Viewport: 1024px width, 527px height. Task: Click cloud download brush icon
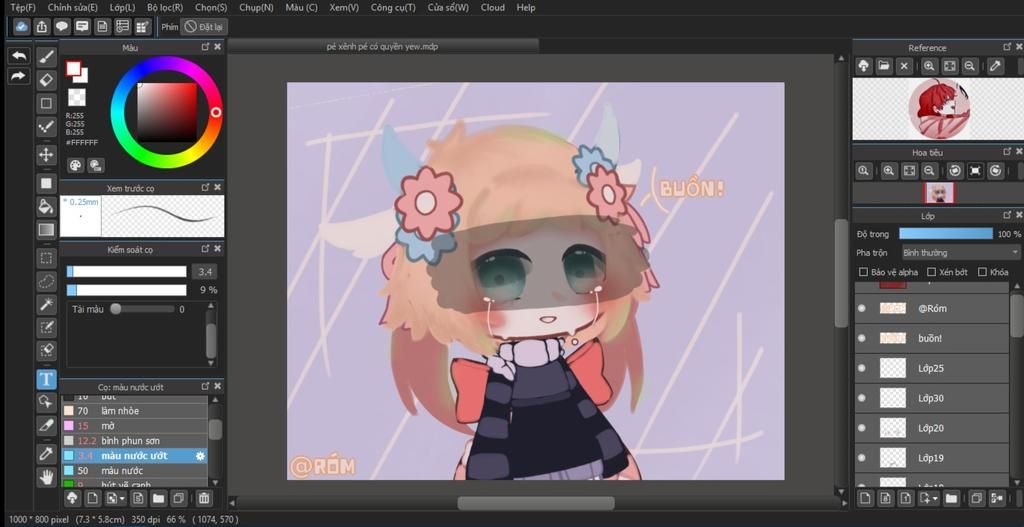72,498
